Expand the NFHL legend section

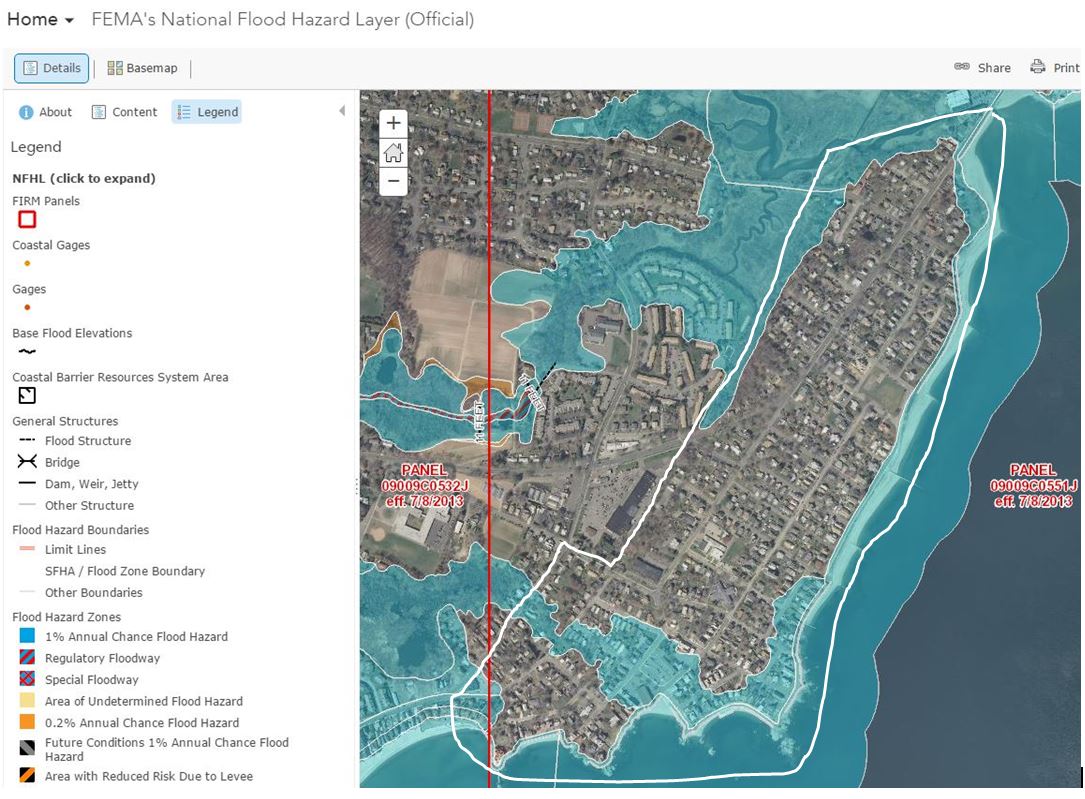(84, 178)
